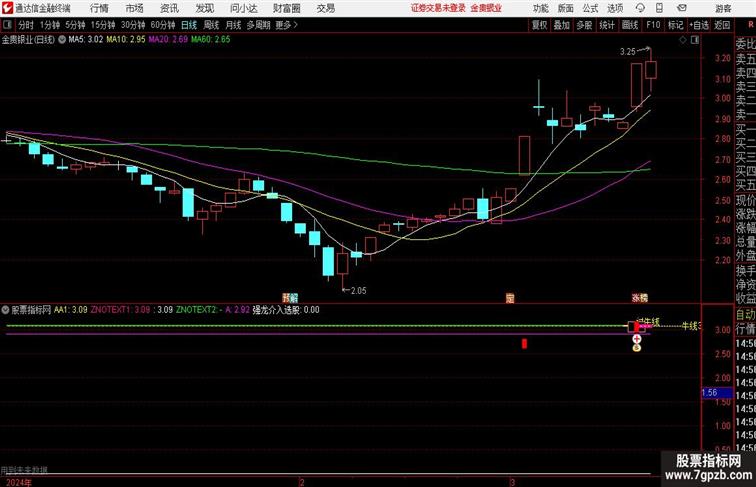This screenshot has height=487, width=756.
Task: Switch to 1分钟 period tab
Action: 50,25
